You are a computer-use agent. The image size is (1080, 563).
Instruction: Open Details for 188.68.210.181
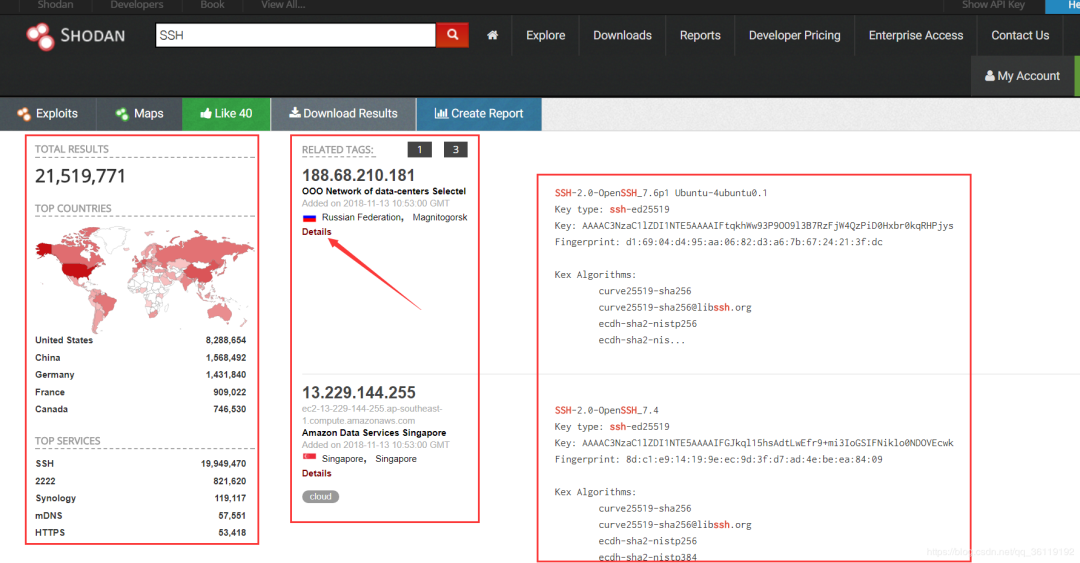[316, 232]
